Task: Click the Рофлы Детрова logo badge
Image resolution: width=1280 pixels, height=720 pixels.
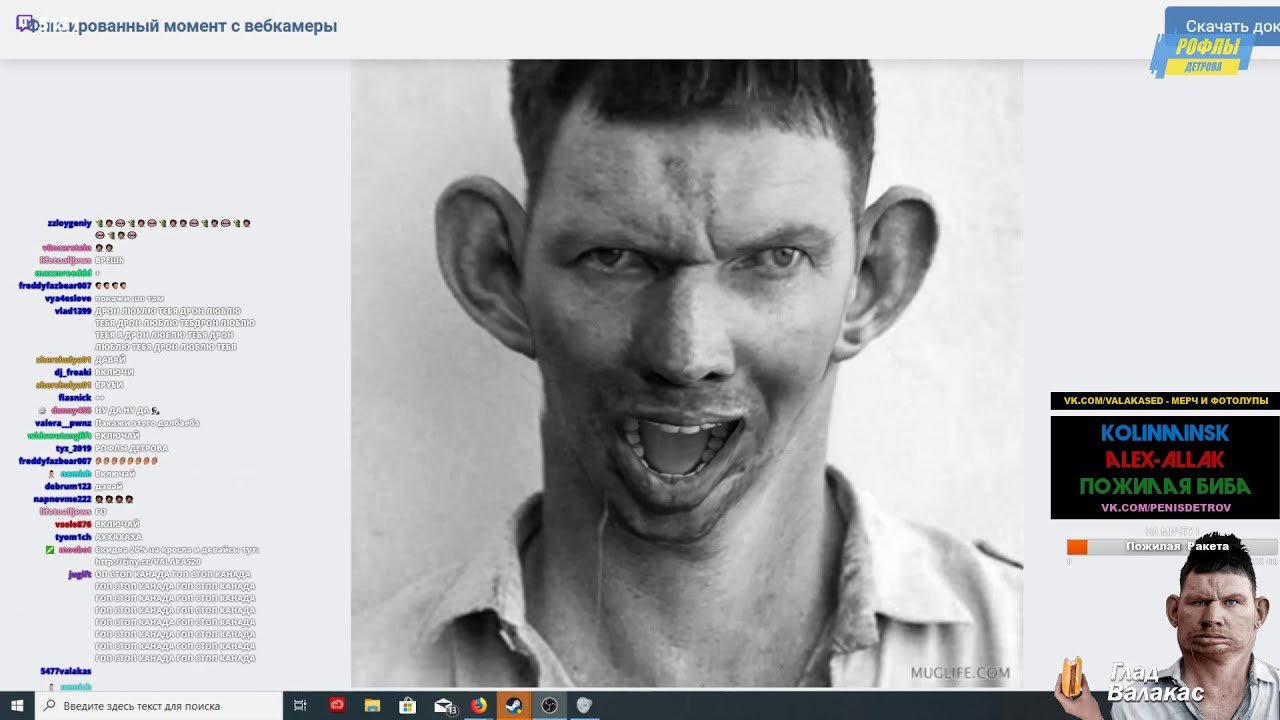Action: 1203,55
